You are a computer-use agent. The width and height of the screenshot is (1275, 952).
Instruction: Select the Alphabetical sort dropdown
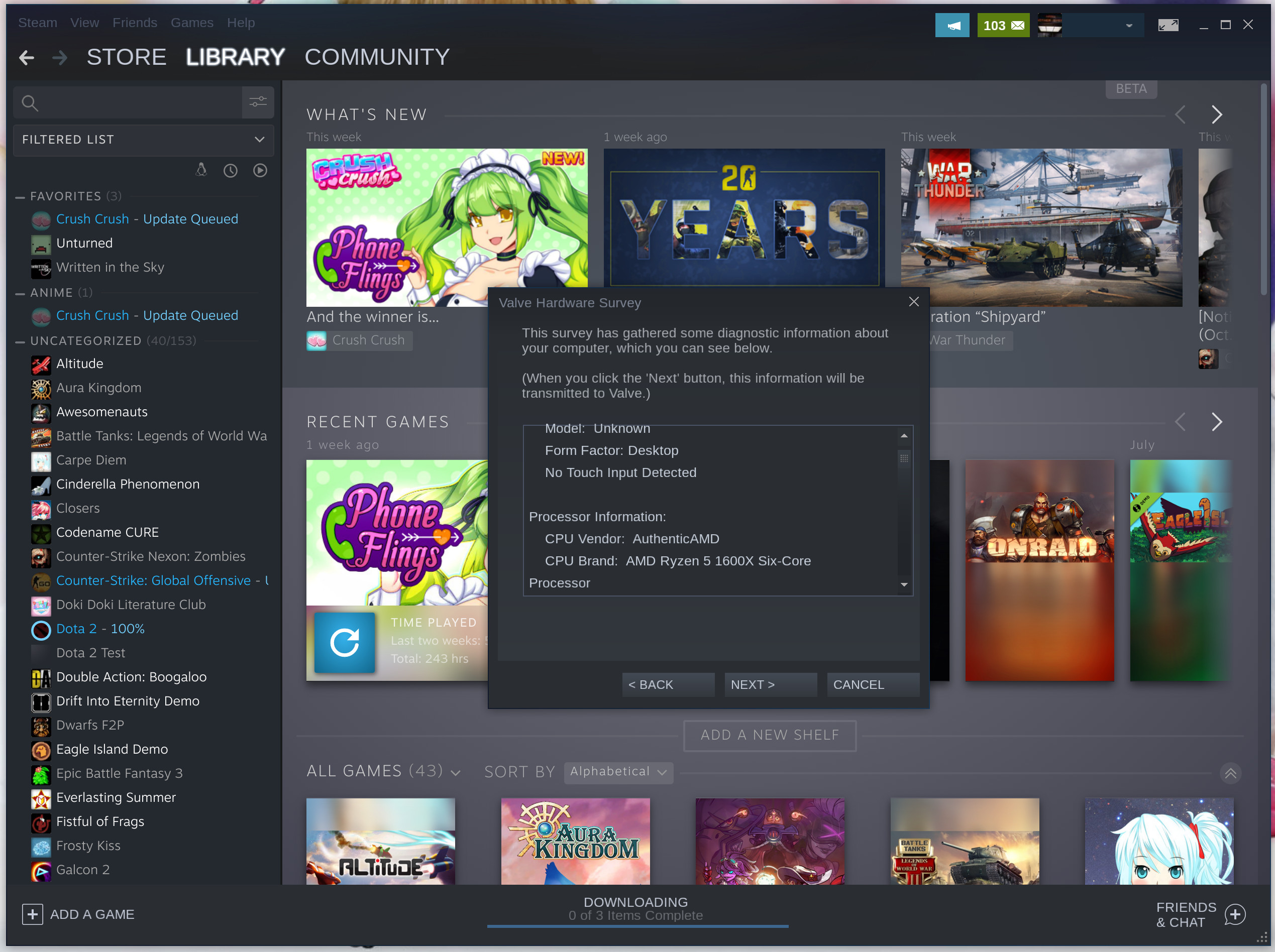619,771
